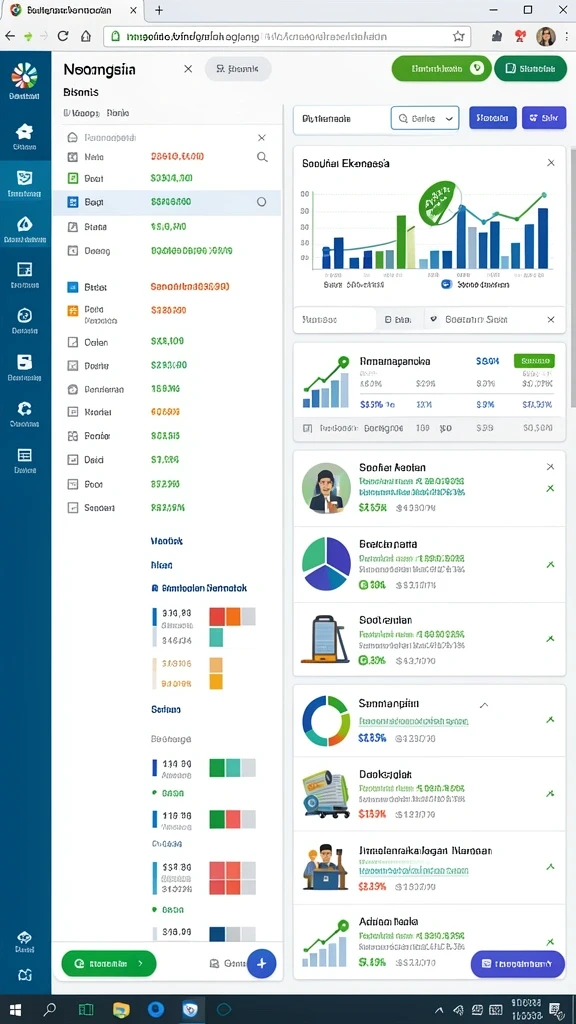Screen dimensions: 576x1024
Task: Collapse the donut chart card chevron
Action: (484, 705)
